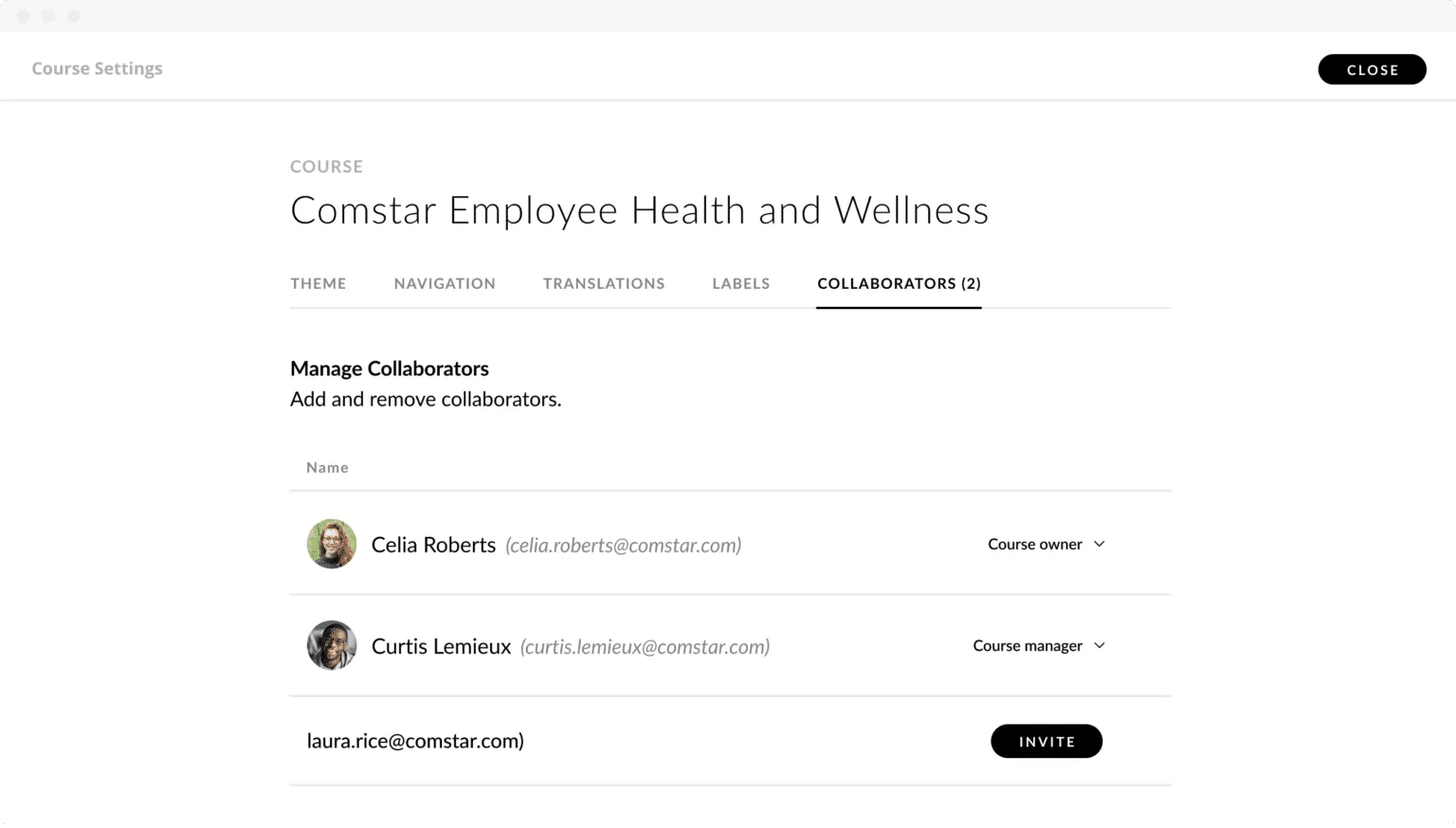Click Celia Roberts' email address
Image resolution: width=1456 pixels, height=828 pixels.
coord(624,545)
